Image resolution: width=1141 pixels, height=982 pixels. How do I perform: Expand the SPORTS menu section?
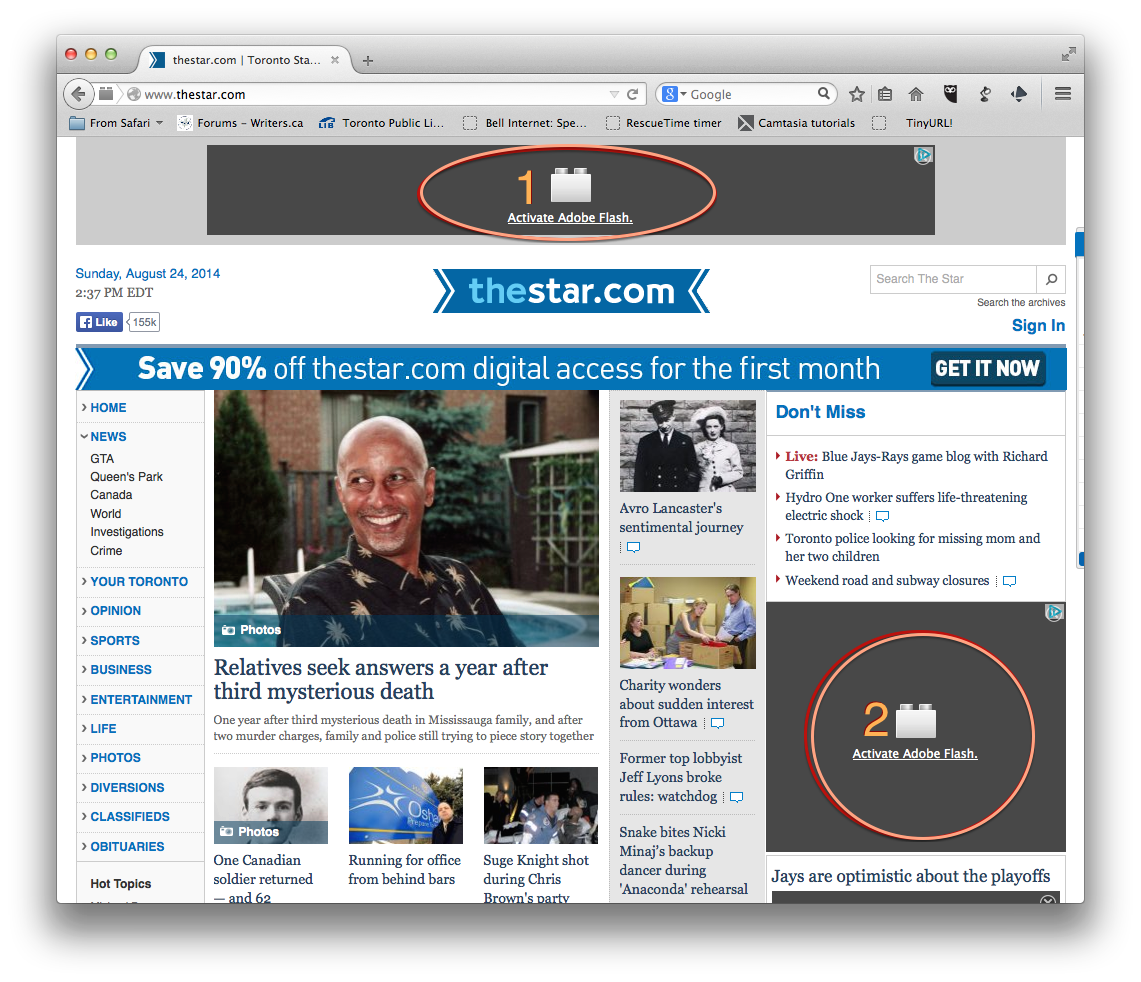tap(114, 641)
